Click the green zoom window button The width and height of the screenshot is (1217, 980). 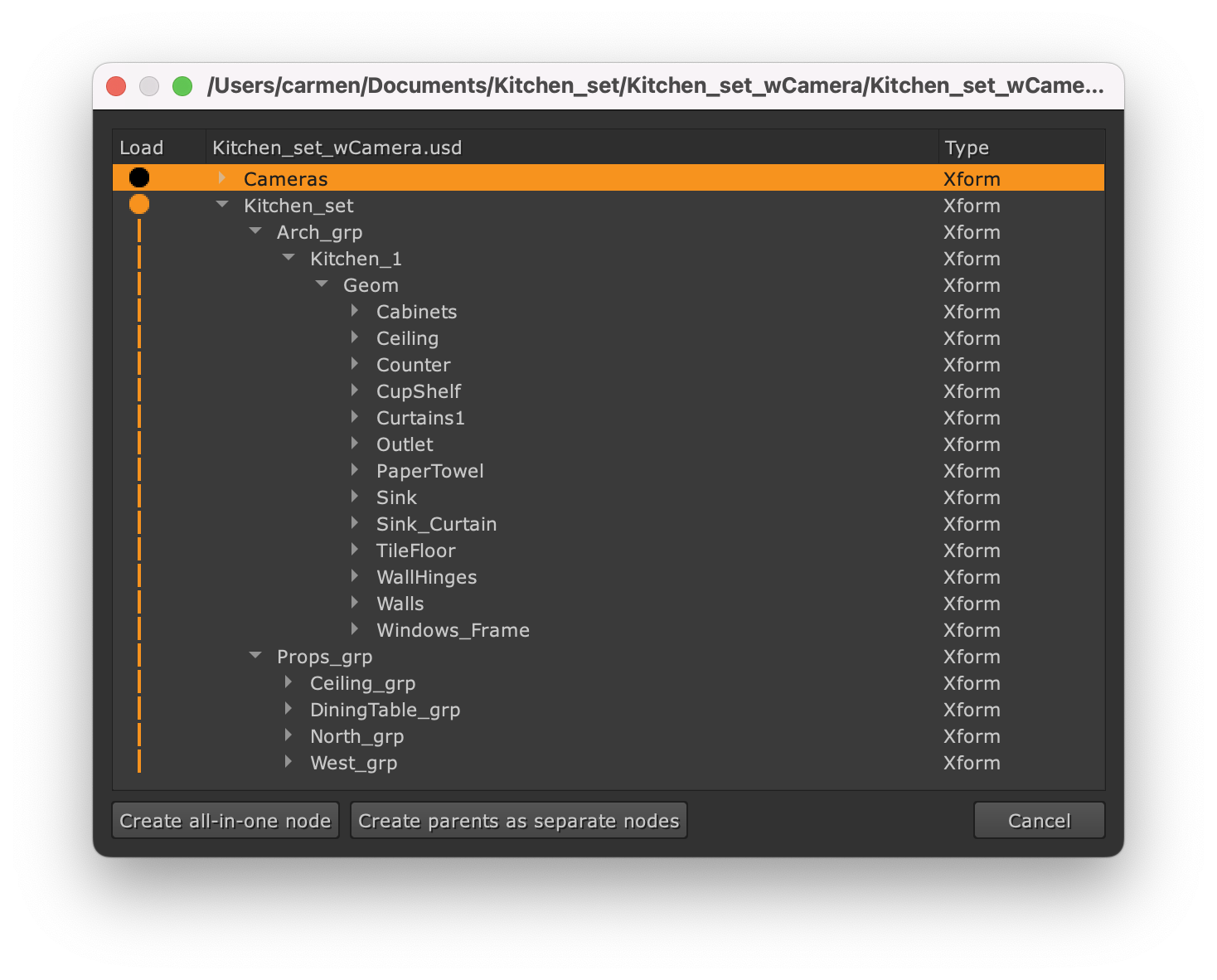(182, 86)
